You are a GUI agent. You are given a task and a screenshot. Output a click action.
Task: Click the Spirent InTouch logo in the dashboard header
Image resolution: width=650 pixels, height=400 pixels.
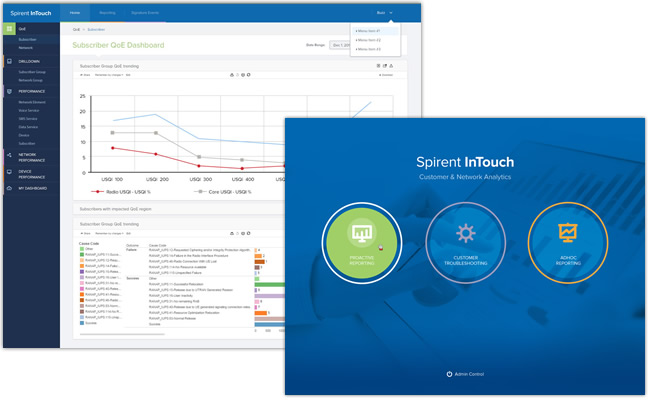(x=31, y=13)
